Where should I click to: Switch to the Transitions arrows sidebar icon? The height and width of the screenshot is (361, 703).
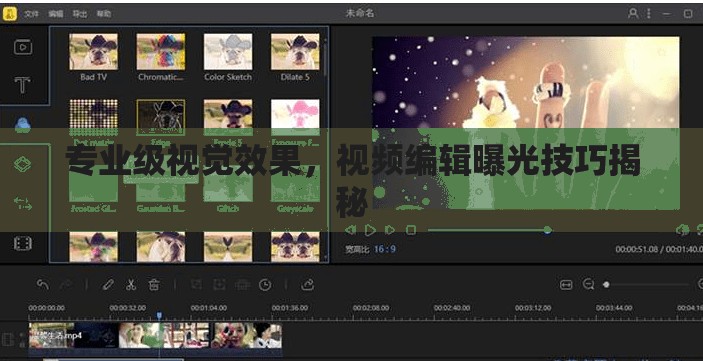22,204
